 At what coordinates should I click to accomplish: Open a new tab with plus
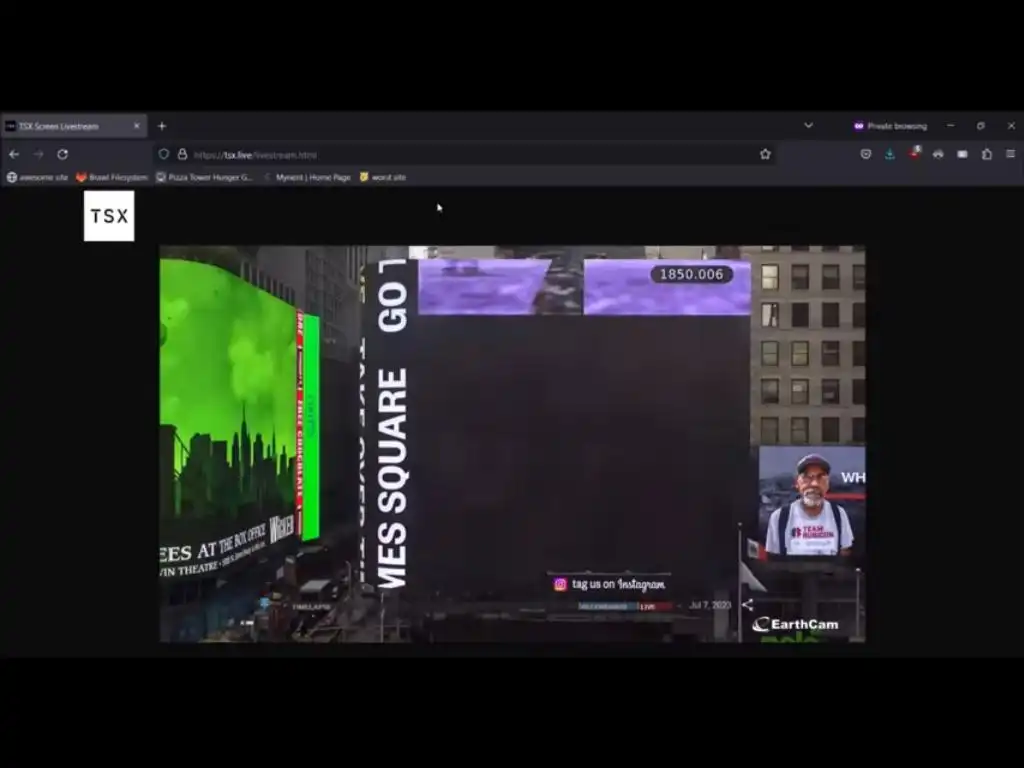pyautogui.click(x=162, y=126)
